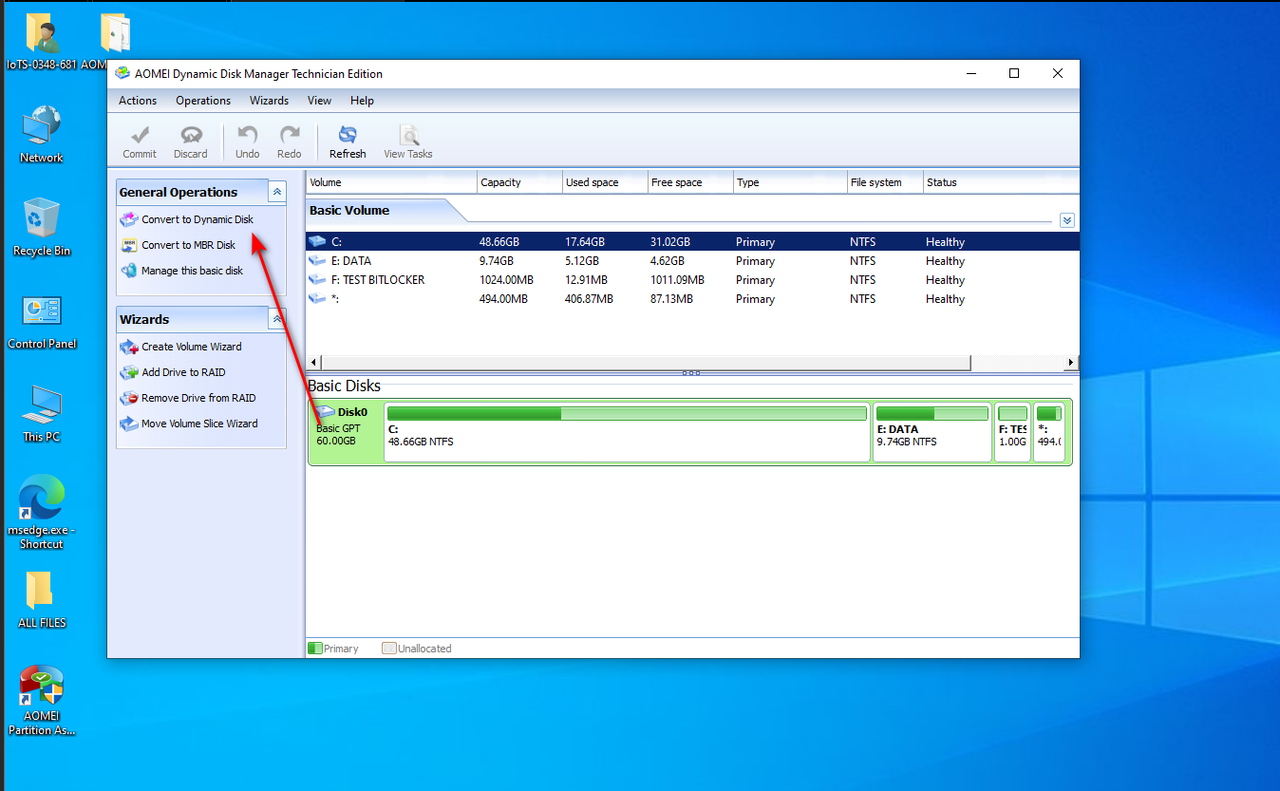Sort by the Capacity column header

pos(519,182)
